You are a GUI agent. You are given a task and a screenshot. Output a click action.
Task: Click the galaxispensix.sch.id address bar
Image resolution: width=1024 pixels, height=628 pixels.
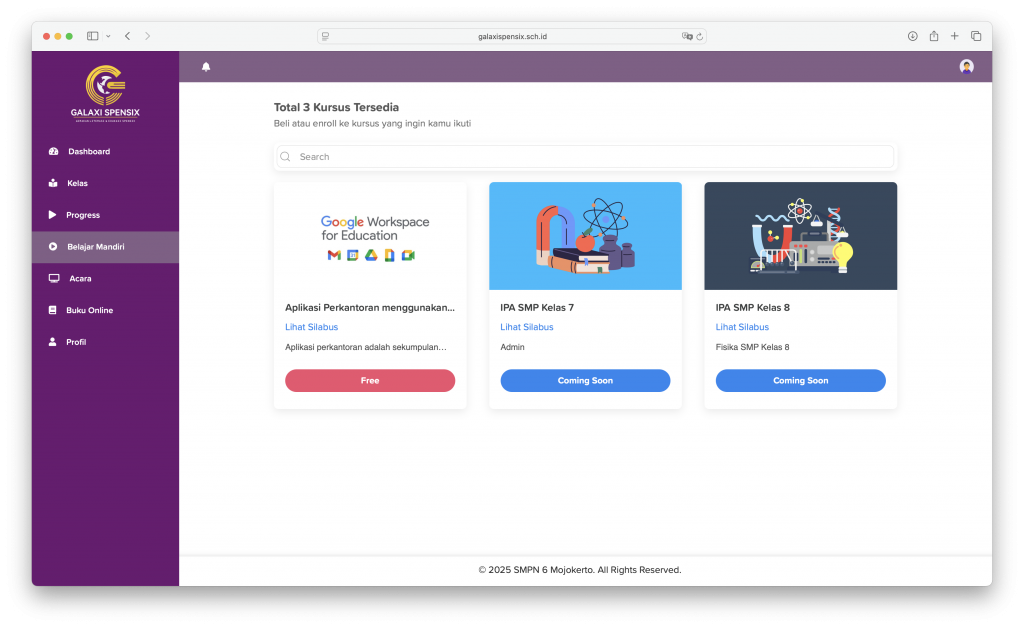tap(512, 37)
